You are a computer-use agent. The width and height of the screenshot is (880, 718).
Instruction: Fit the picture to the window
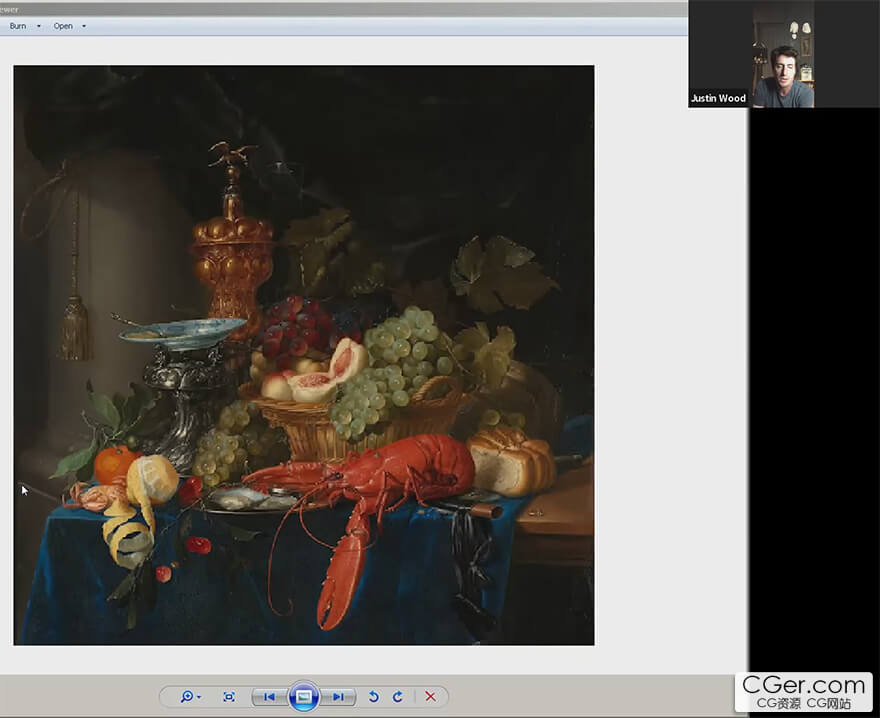pyautogui.click(x=229, y=697)
